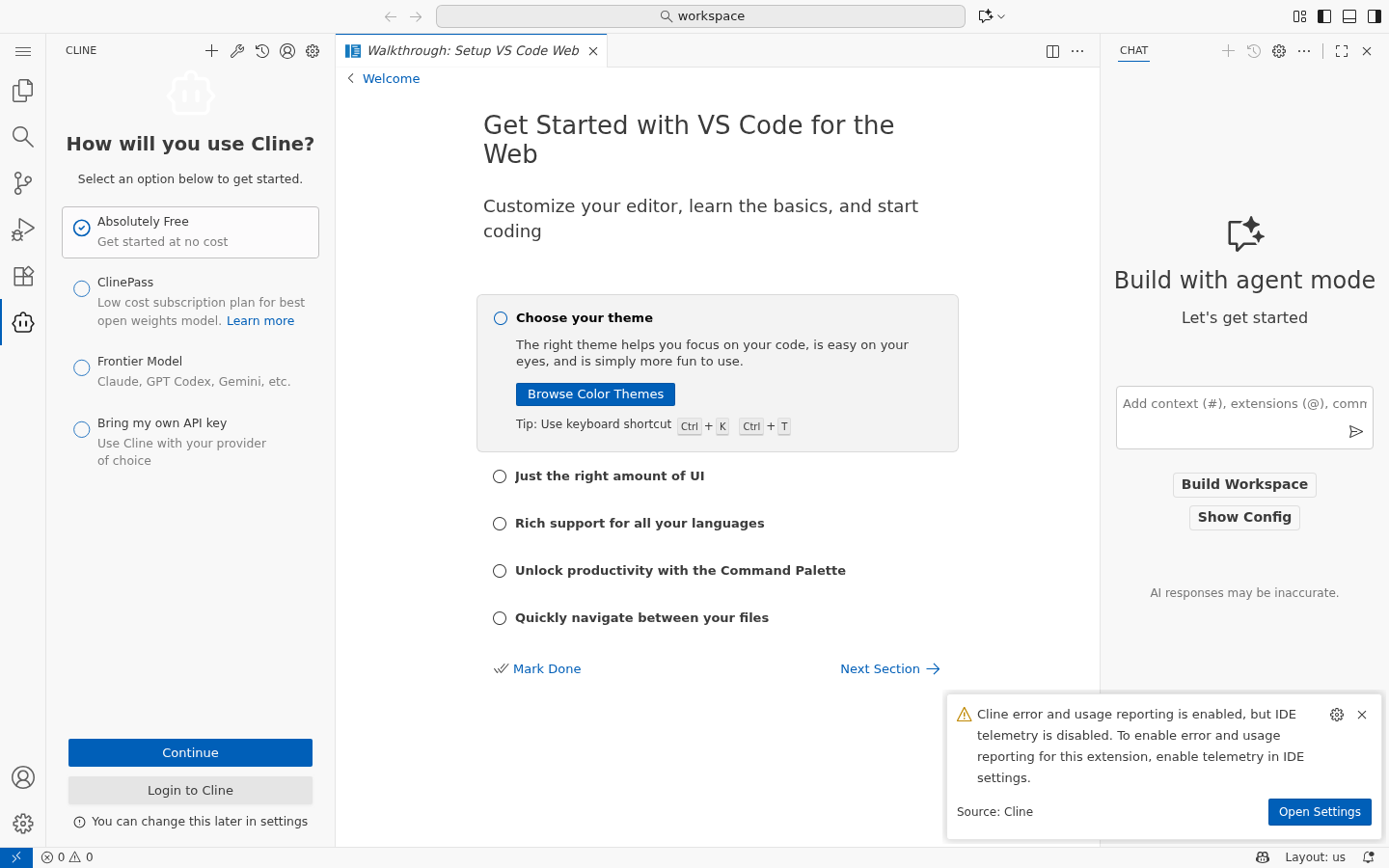1389x868 pixels.
Task: Navigate back arrow in title bar
Action: tap(390, 16)
